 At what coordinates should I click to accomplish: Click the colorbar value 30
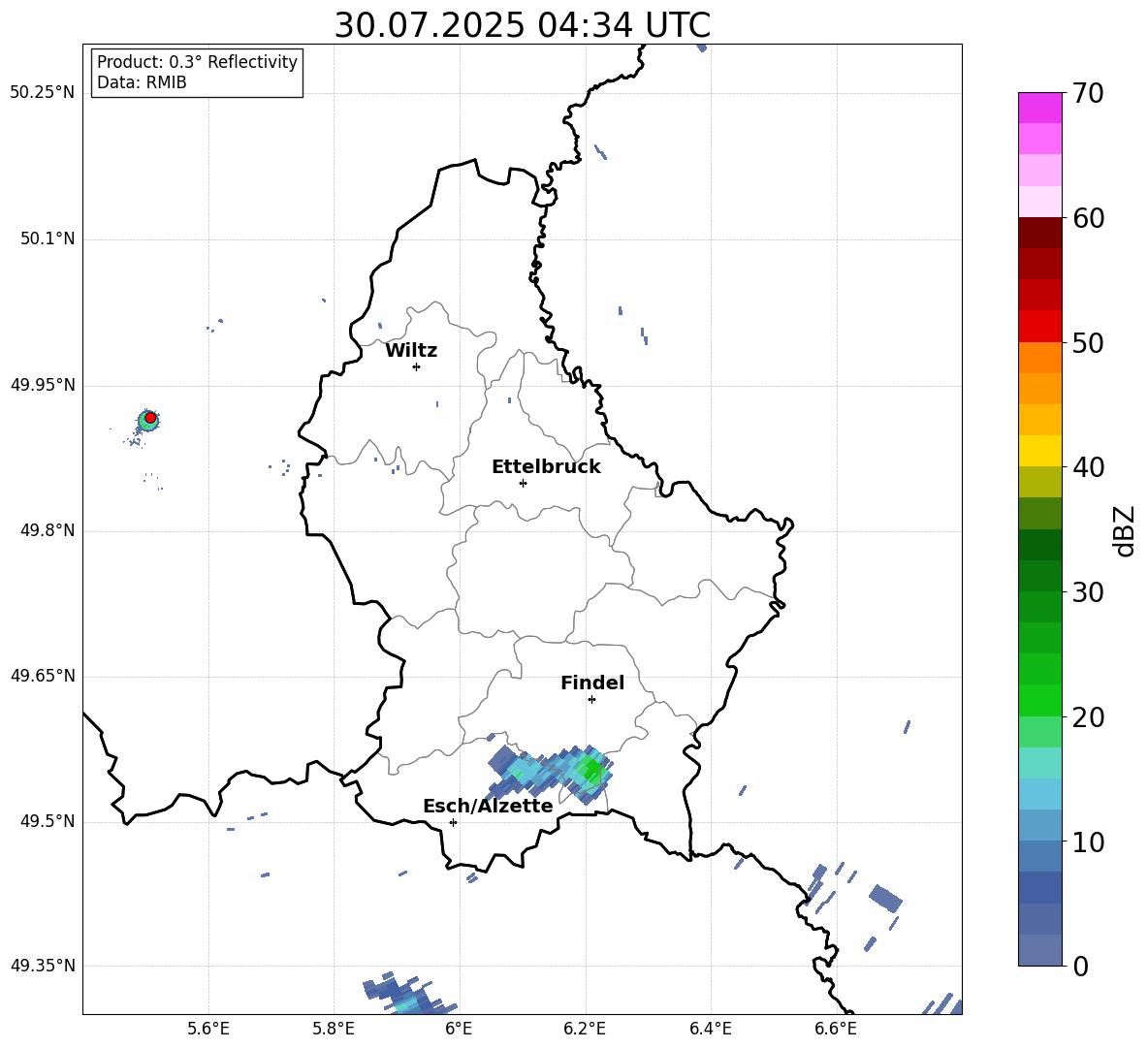coord(1089,592)
